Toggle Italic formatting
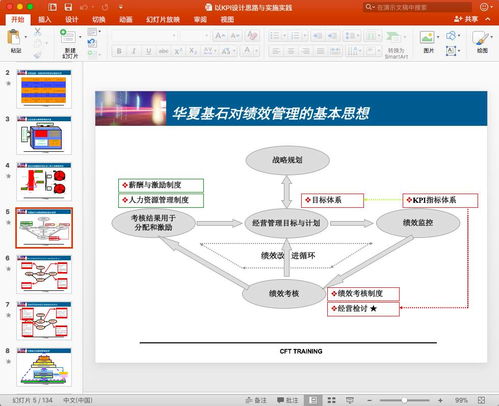 click(x=134, y=51)
